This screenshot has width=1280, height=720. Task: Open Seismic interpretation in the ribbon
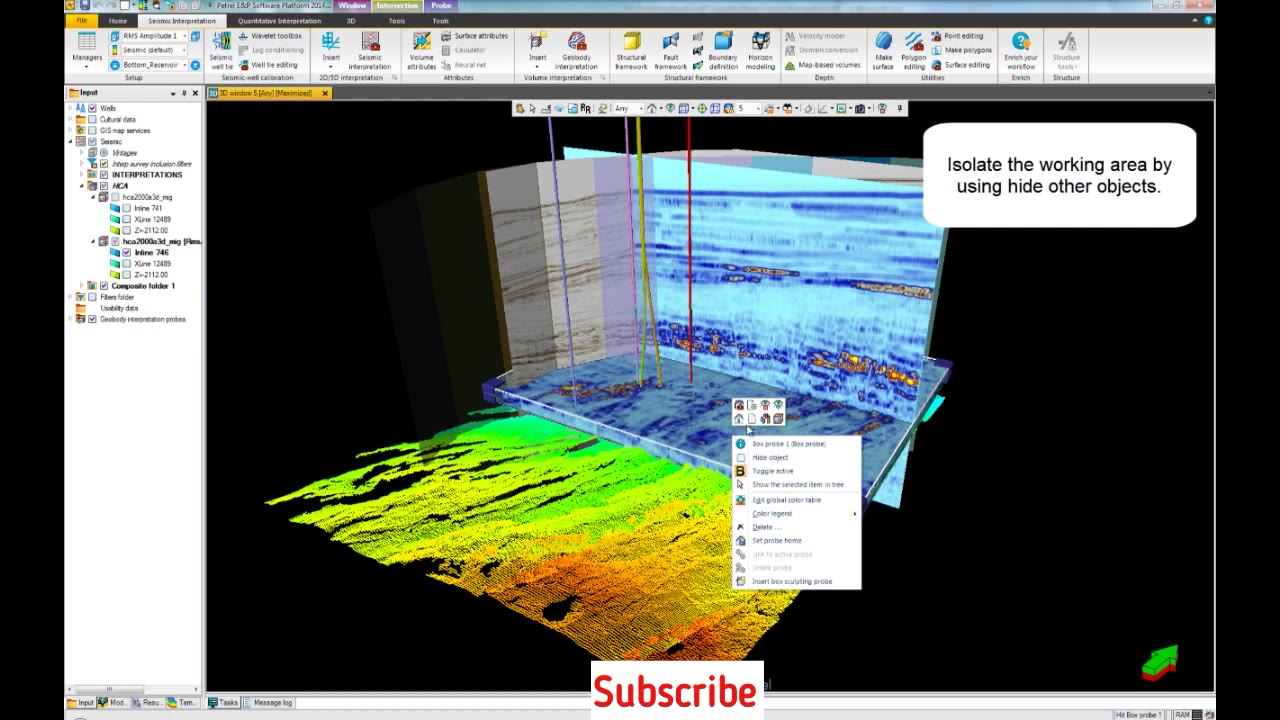click(x=369, y=50)
